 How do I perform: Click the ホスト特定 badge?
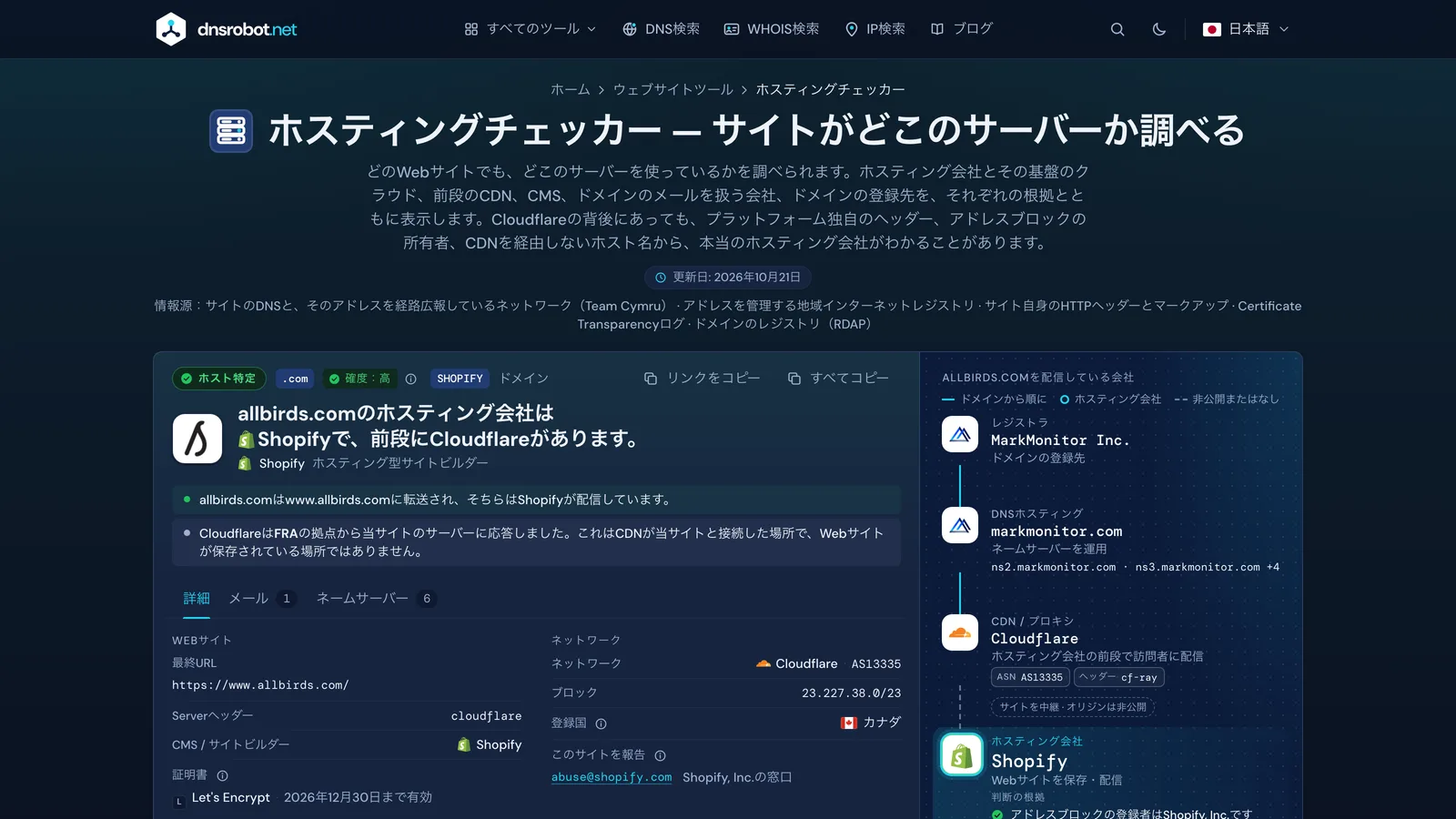(x=218, y=379)
